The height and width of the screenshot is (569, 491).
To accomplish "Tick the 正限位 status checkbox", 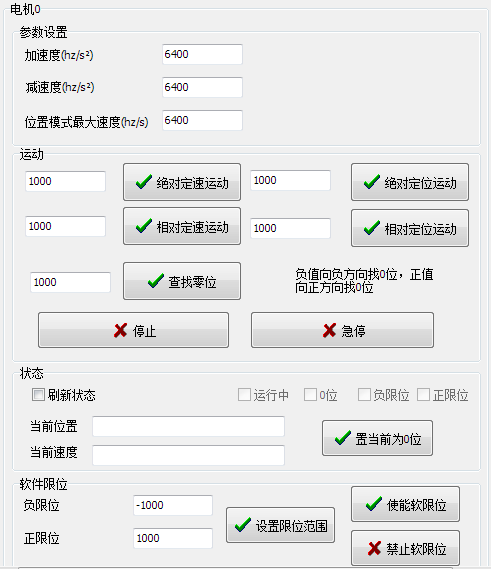I will 424,395.
